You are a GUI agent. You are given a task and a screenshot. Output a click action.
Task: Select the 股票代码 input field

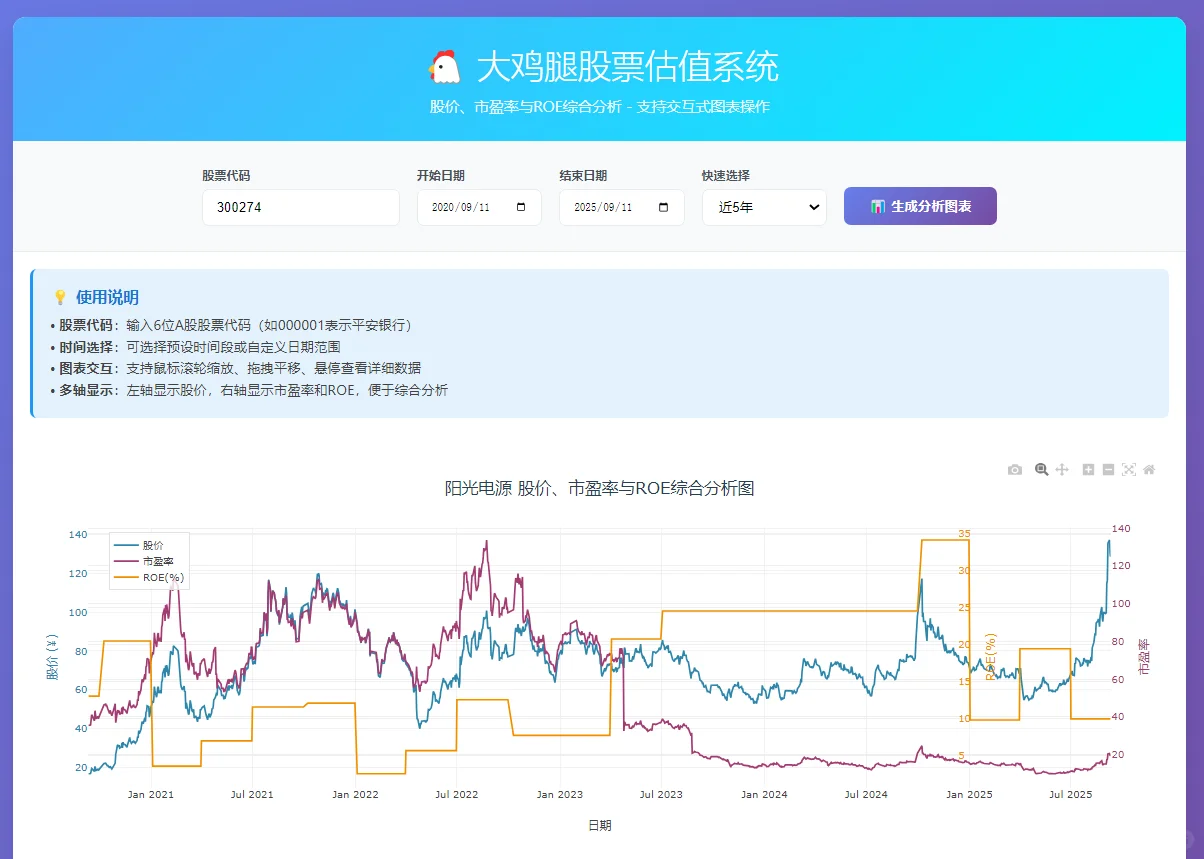coord(300,207)
